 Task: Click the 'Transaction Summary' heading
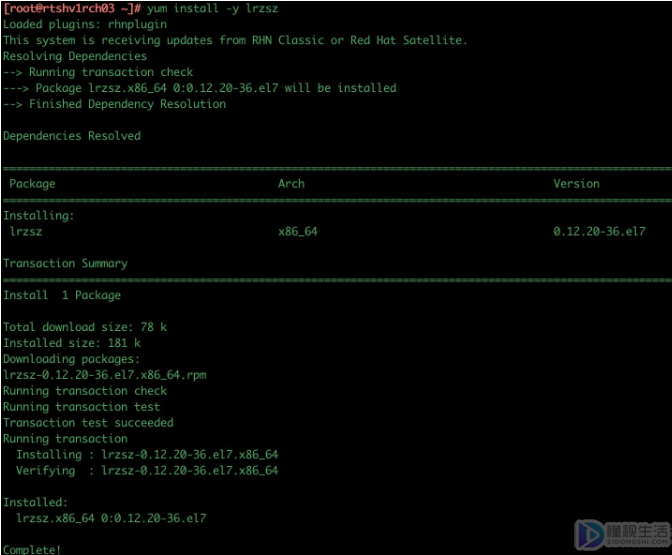(65, 264)
